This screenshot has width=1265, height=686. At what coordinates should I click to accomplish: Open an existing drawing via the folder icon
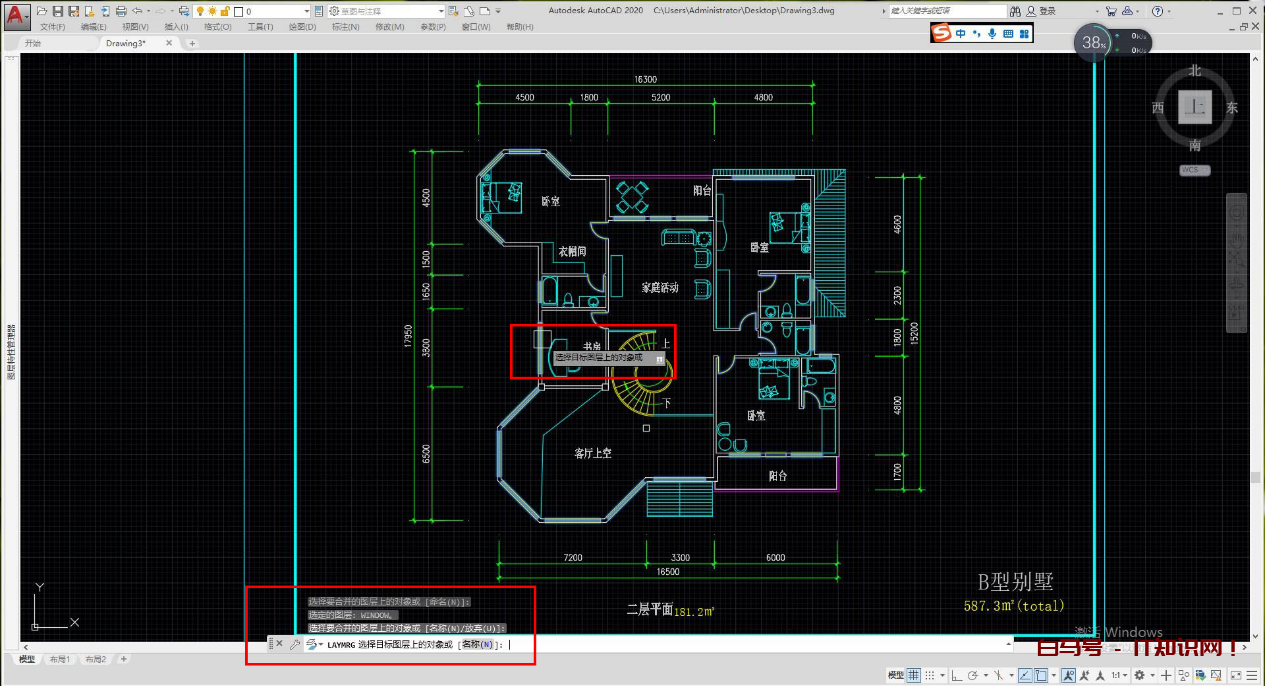(41, 10)
